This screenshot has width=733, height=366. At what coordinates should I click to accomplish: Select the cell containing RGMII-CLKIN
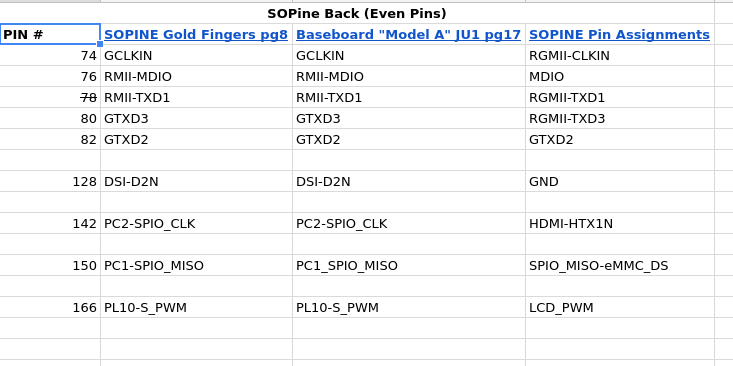(x=620, y=56)
